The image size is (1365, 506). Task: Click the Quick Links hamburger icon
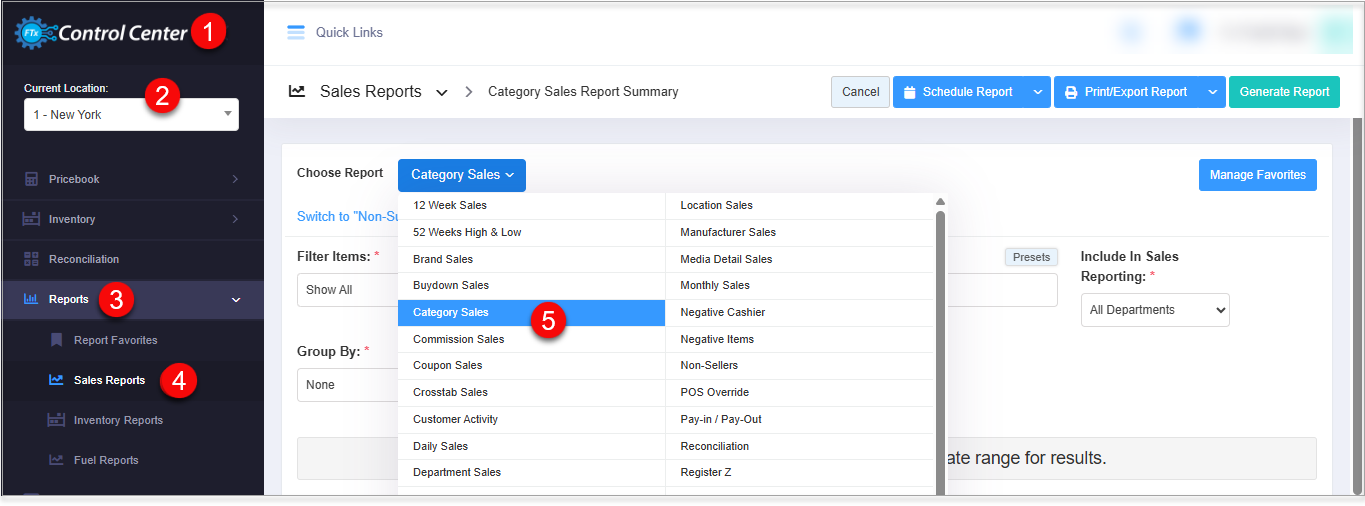(x=295, y=32)
